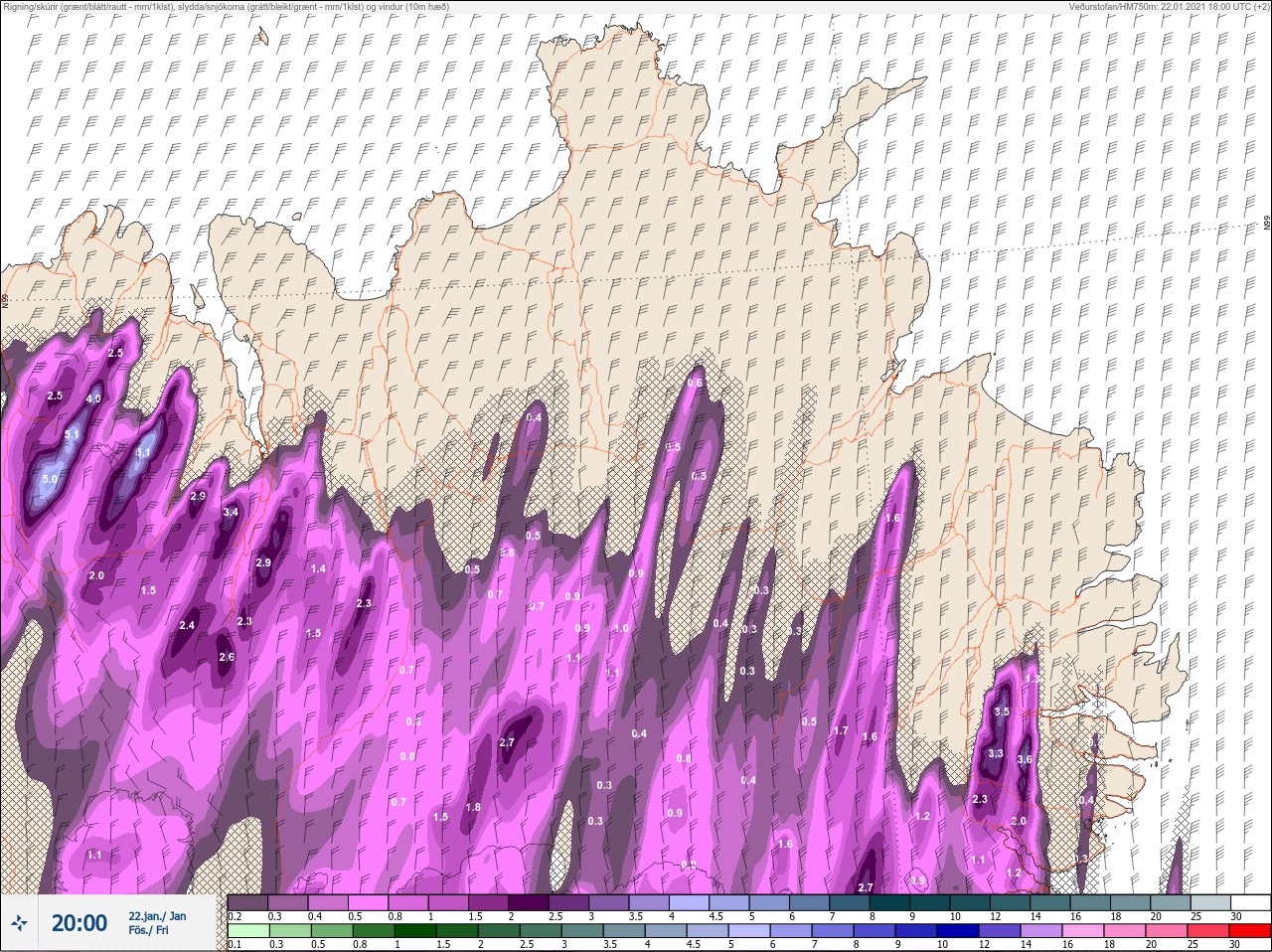Click the 3.6 precipitation value on the map
Image resolution: width=1272 pixels, height=952 pixels.
click(1026, 759)
